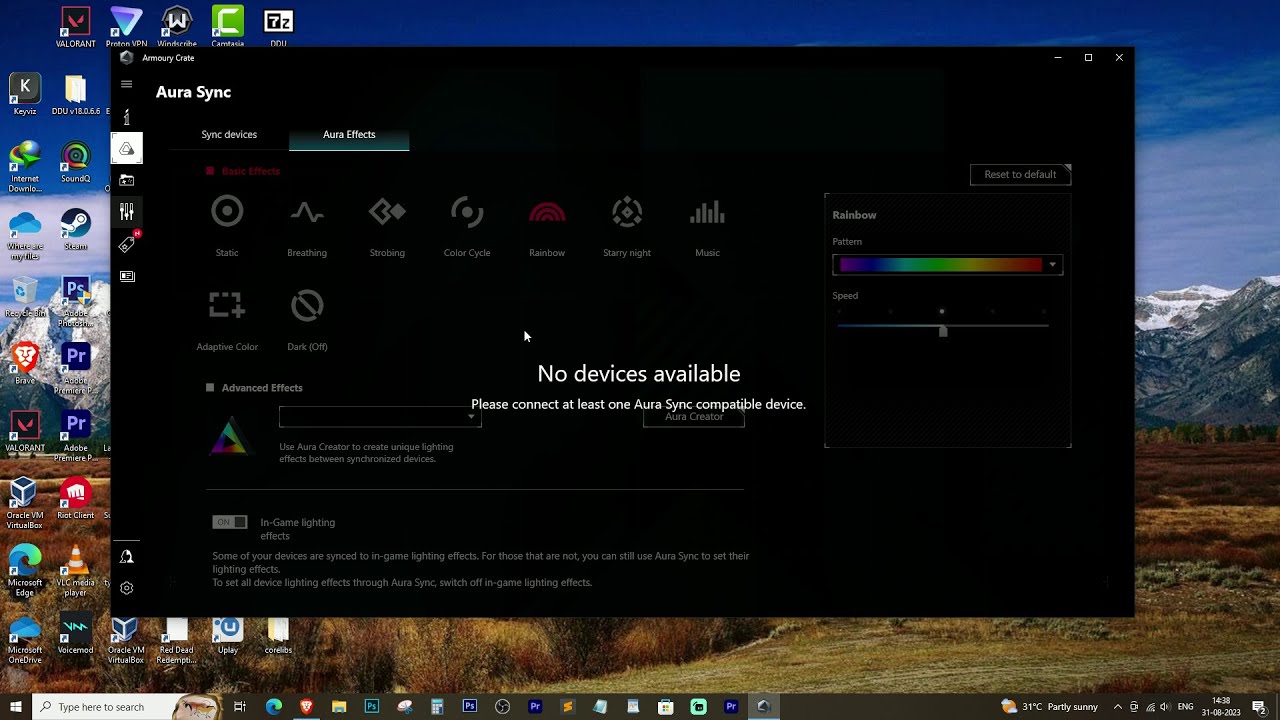This screenshot has height=720, width=1280.
Task: Select the Rainbow lighting effect
Action: pos(547,226)
